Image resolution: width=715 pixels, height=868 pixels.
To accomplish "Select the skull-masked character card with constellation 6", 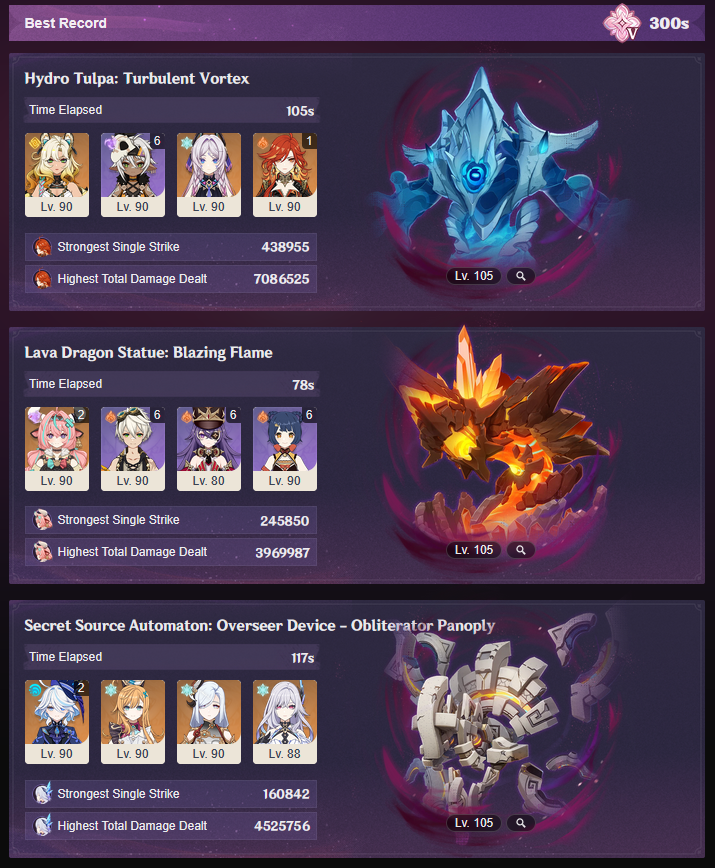I will tap(133, 174).
